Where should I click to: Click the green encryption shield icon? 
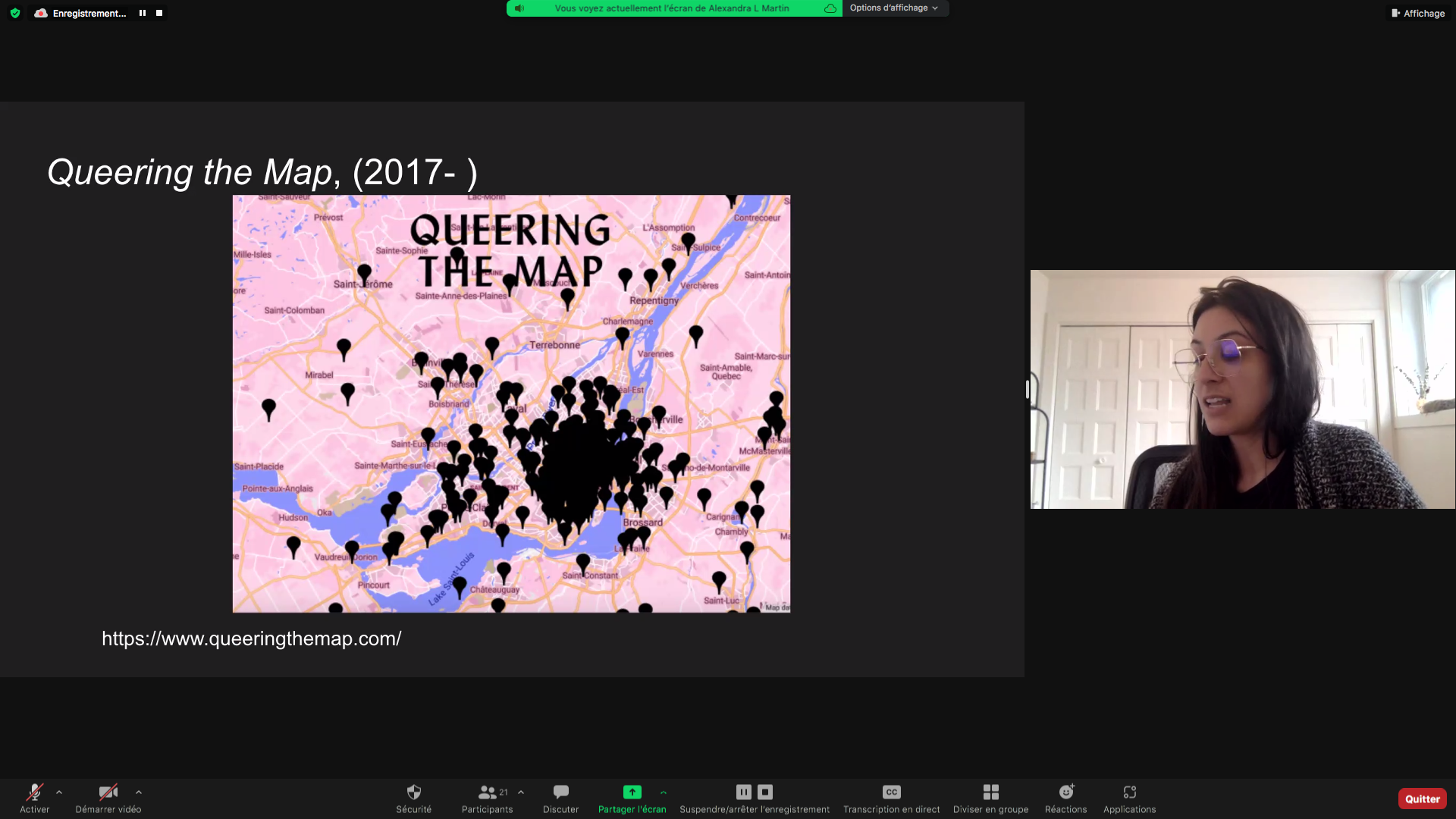click(15, 13)
